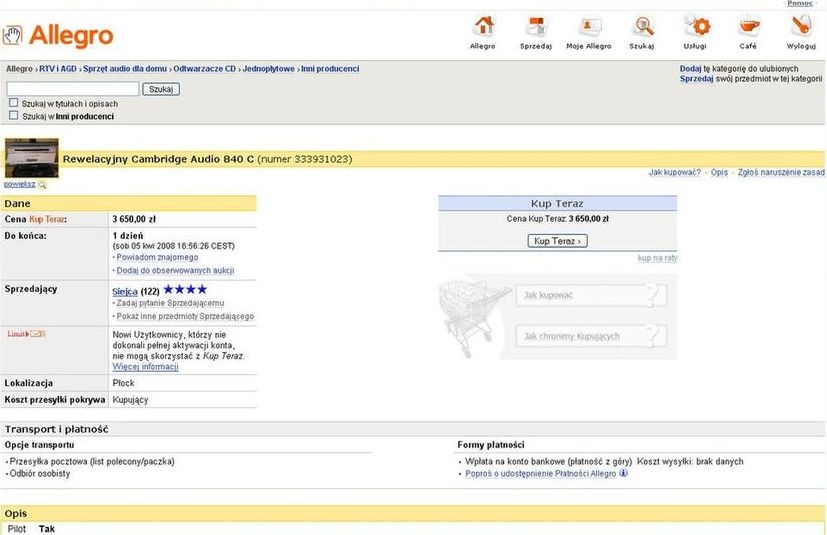Go to 'Inni producenci' breadcrumb
This screenshot has height=535, width=827.
point(330,69)
